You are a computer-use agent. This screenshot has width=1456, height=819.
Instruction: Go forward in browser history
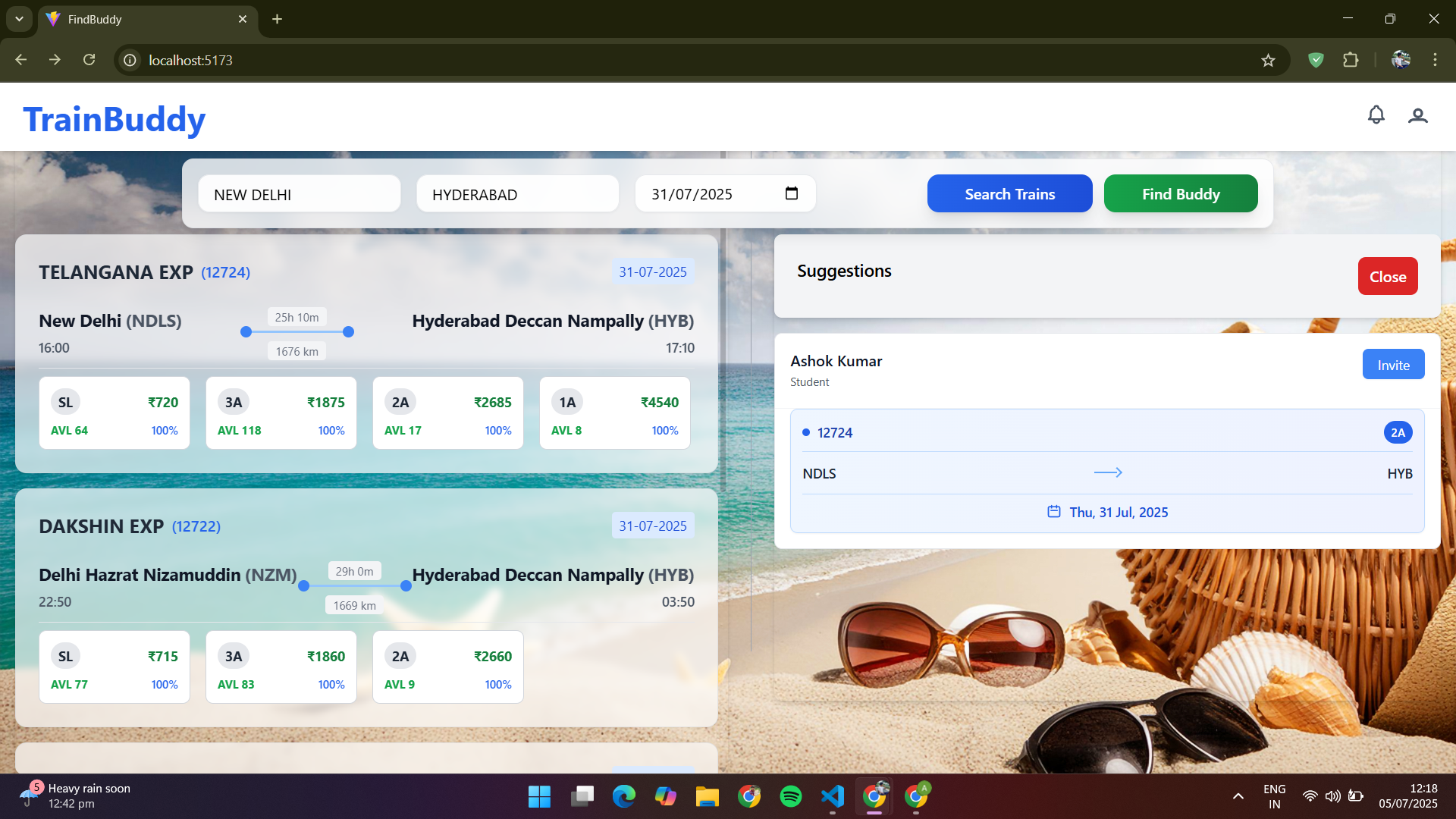pos(55,60)
